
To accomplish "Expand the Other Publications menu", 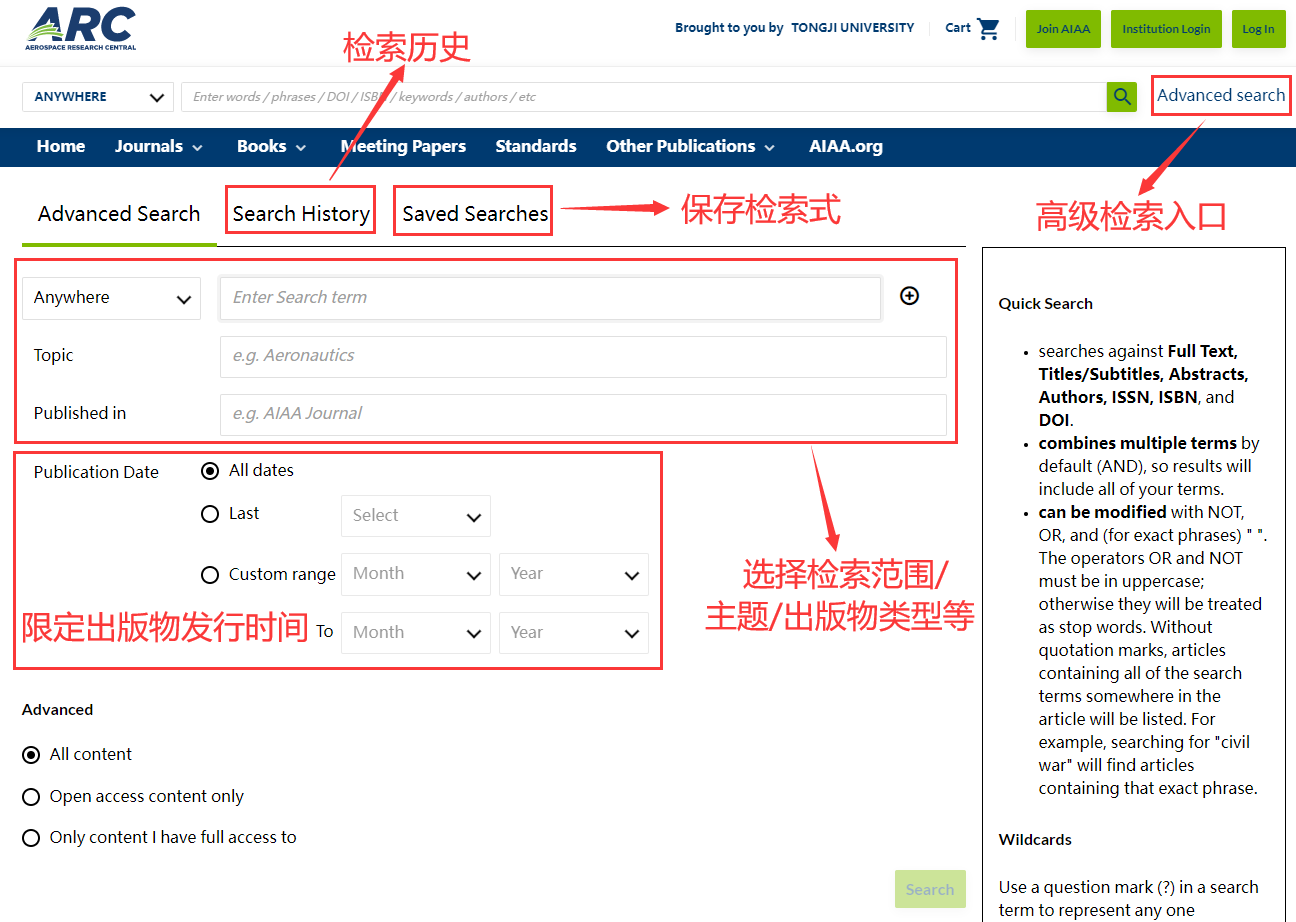I will point(690,147).
